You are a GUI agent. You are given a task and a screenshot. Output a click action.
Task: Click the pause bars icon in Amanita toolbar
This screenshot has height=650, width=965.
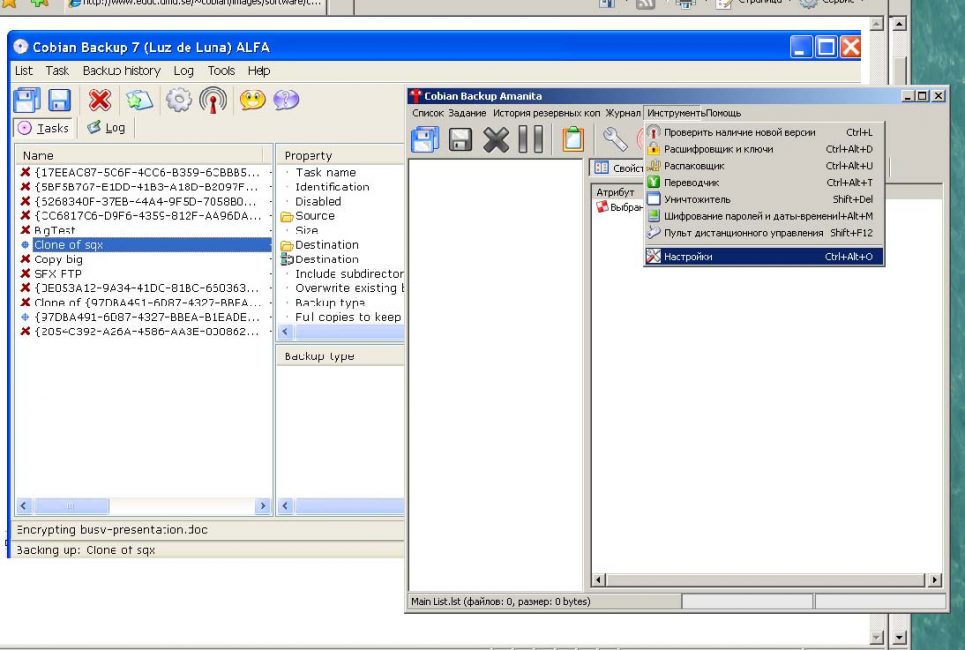(x=531, y=139)
